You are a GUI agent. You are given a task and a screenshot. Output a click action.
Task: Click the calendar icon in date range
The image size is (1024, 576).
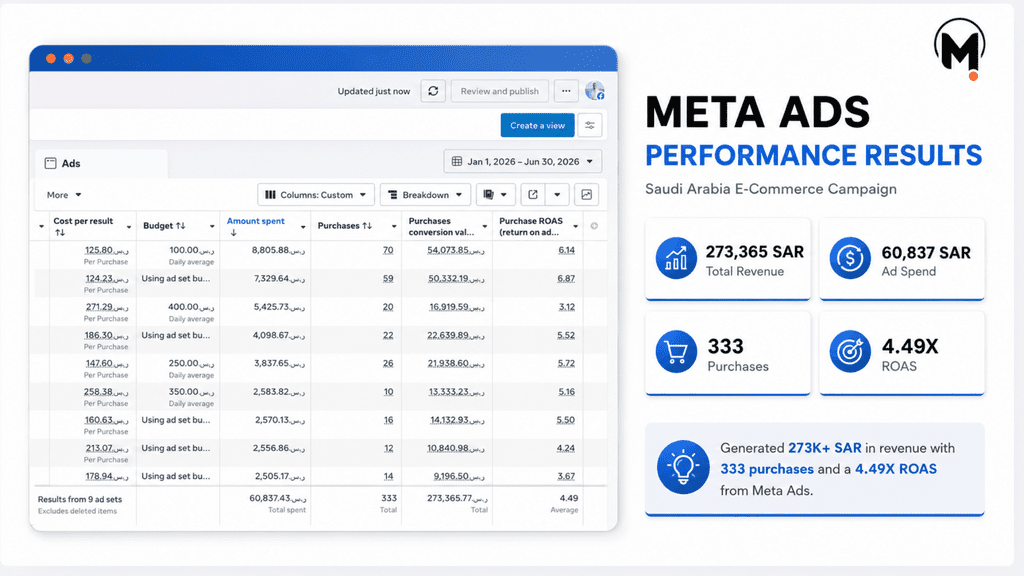coord(457,161)
